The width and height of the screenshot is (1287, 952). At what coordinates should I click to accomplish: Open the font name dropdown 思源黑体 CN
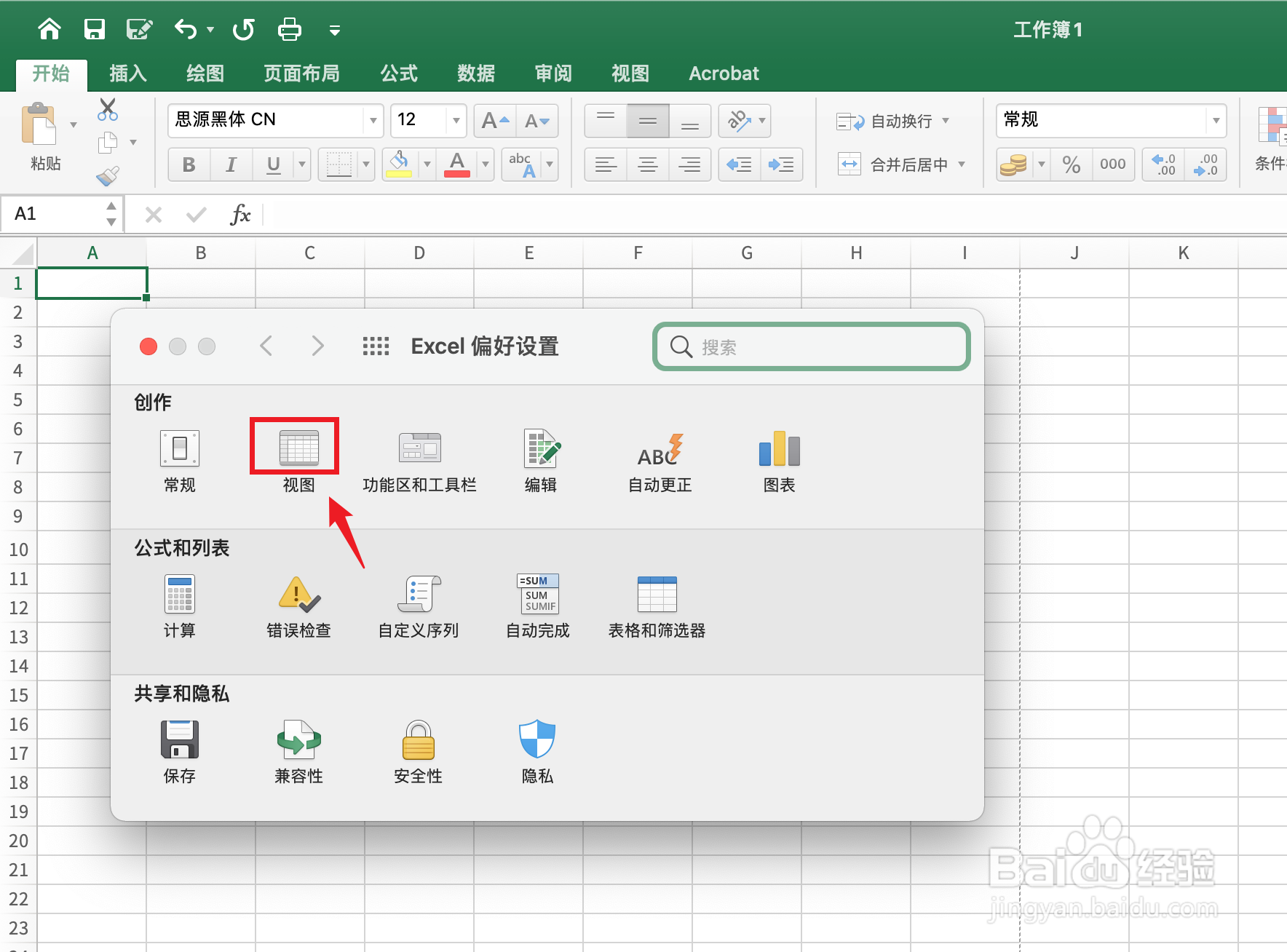coord(373,121)
